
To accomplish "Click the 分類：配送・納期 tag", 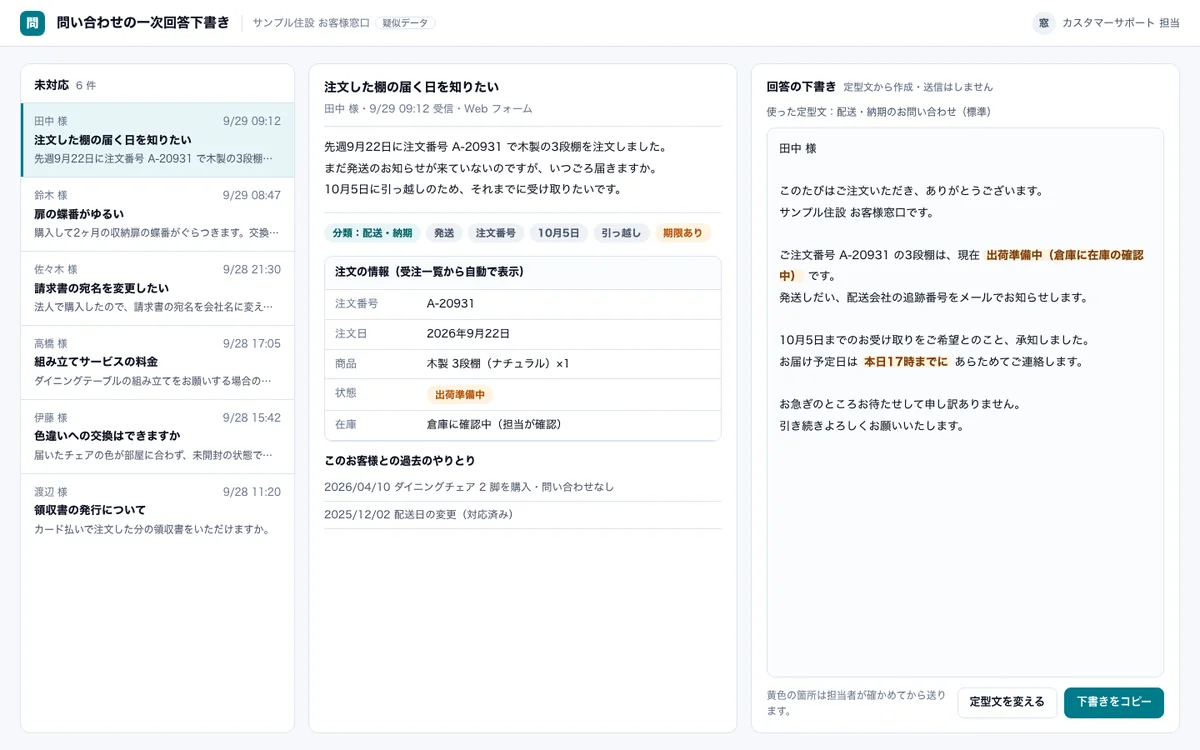I will click(373, 233).
